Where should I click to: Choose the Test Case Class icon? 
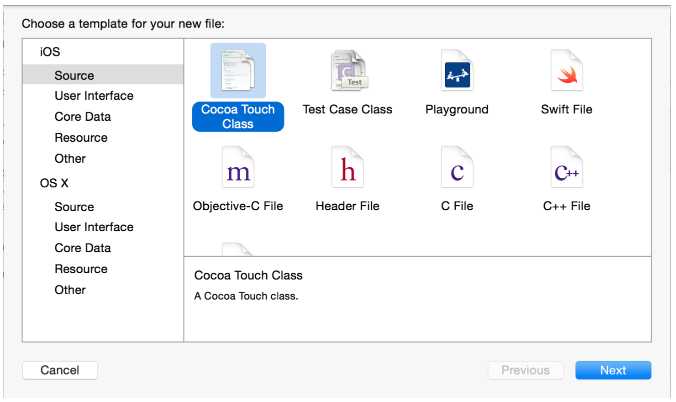pos(349,70)
